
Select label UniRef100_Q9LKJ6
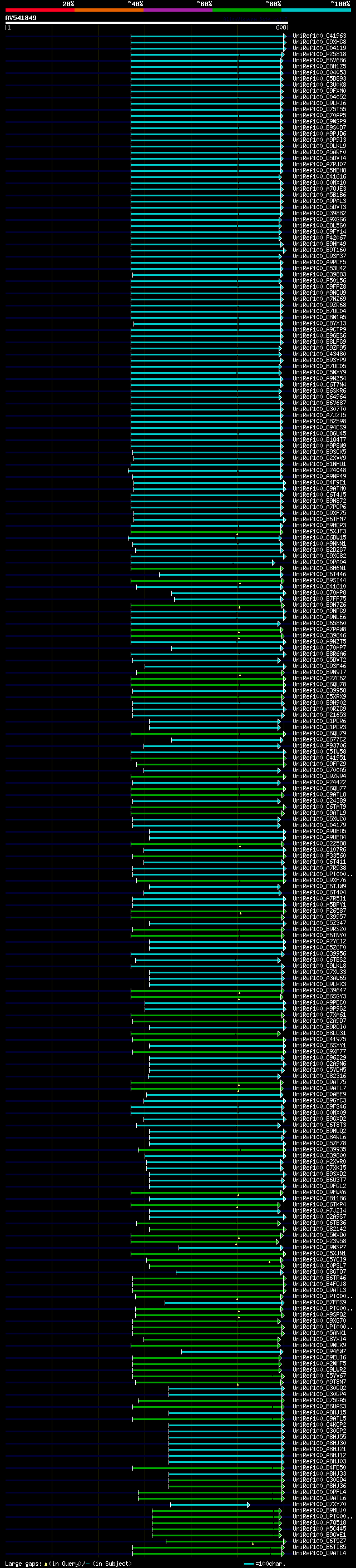319,103
